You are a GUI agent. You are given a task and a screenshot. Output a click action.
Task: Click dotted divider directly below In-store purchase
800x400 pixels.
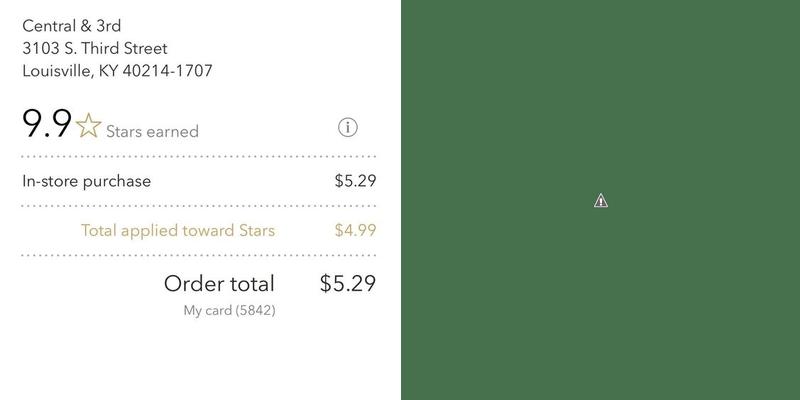(x=199, y=206)
